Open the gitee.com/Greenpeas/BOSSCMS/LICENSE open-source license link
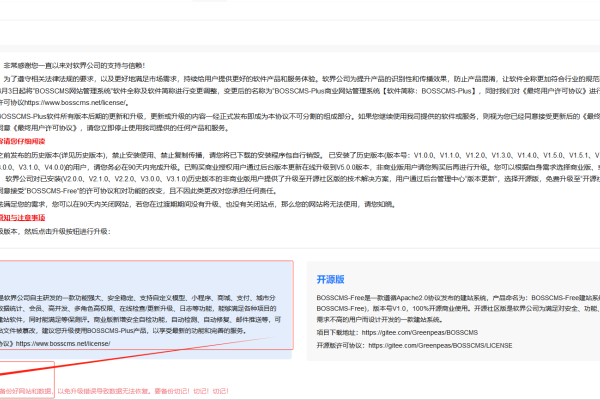 440,346
